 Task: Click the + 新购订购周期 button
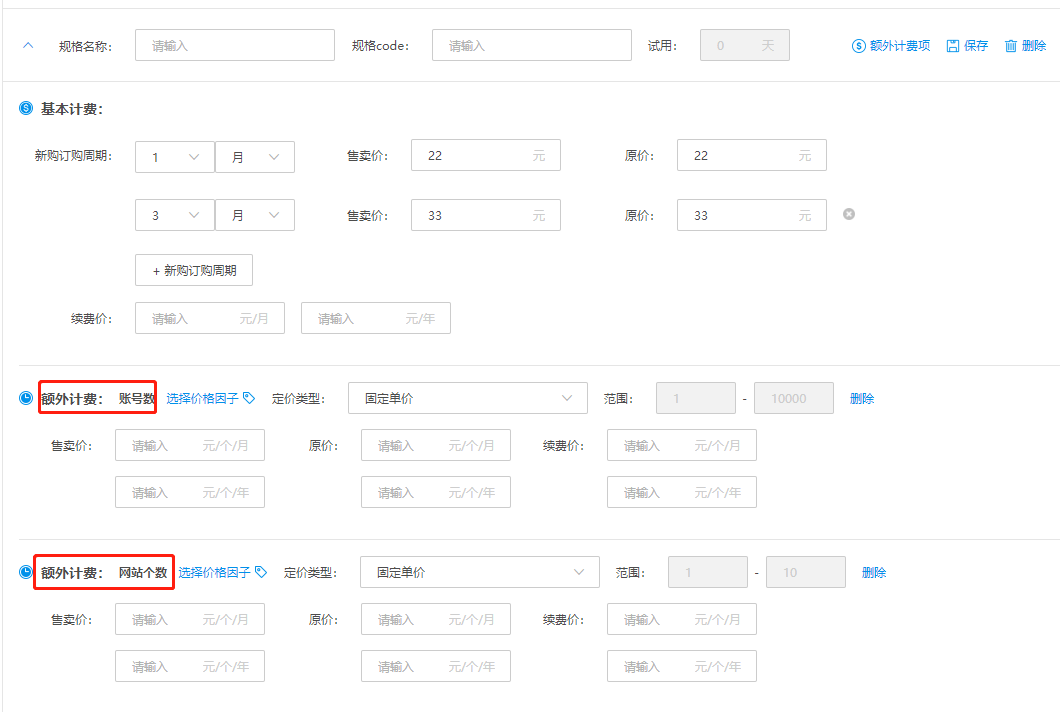(x=194, y=270)
